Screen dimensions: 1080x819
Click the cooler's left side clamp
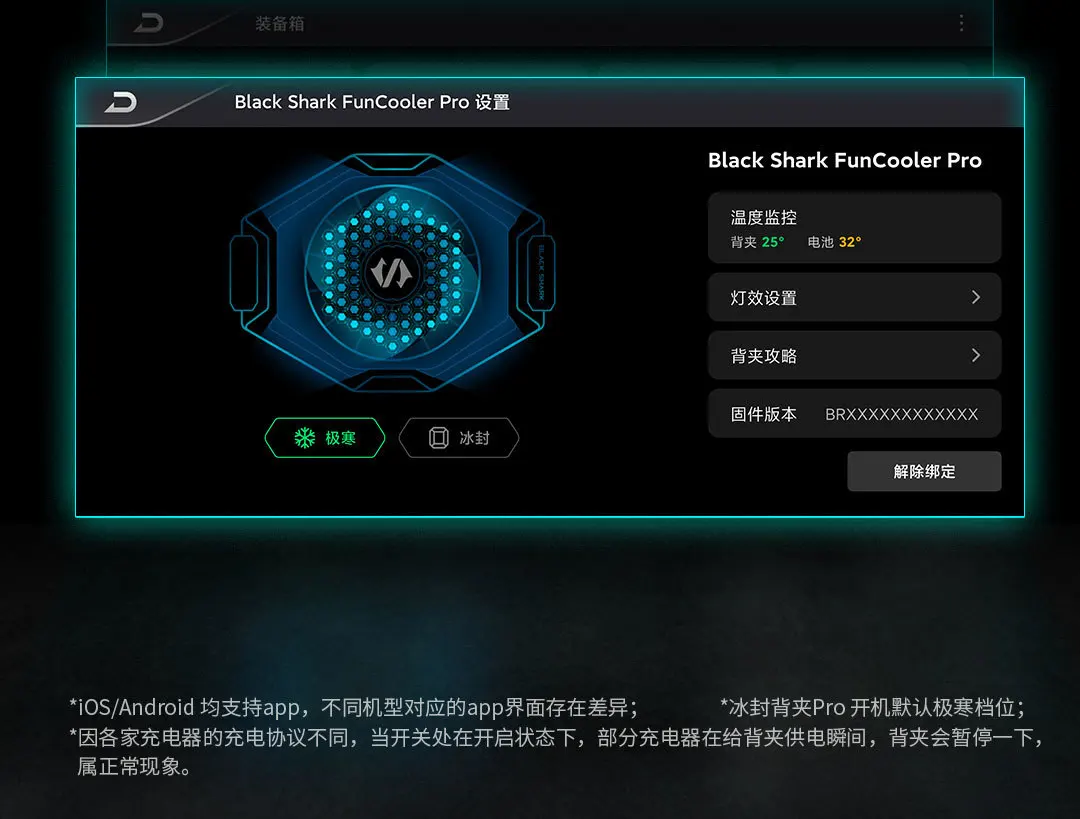pos(244,273)
